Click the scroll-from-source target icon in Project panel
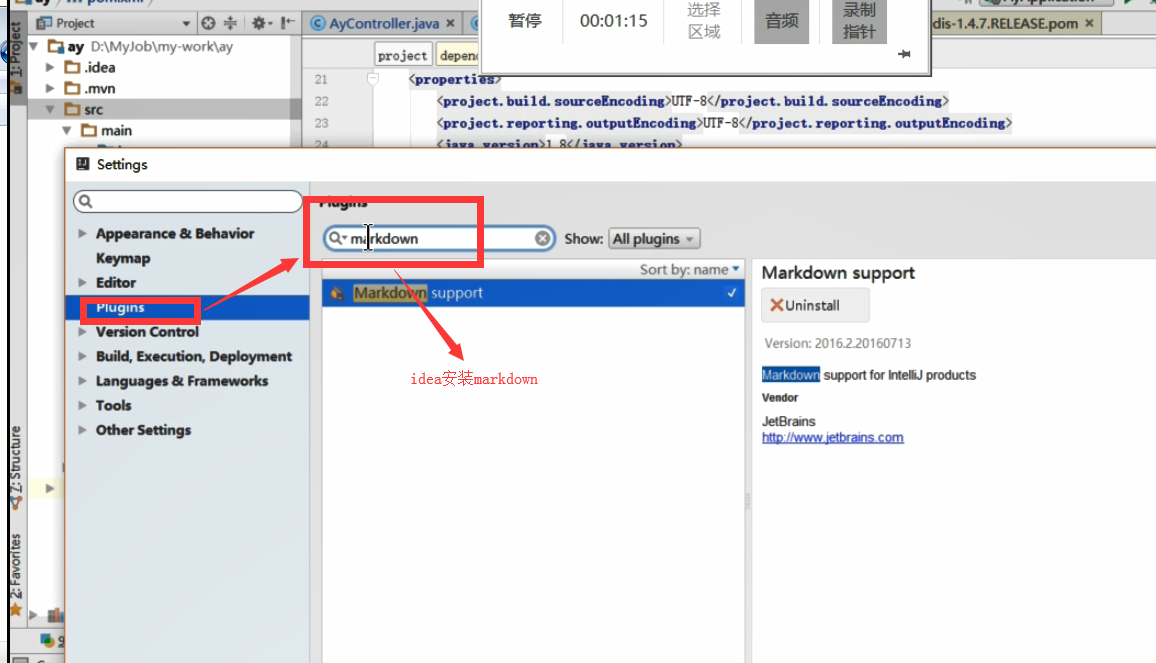 (x=209, y=23)
